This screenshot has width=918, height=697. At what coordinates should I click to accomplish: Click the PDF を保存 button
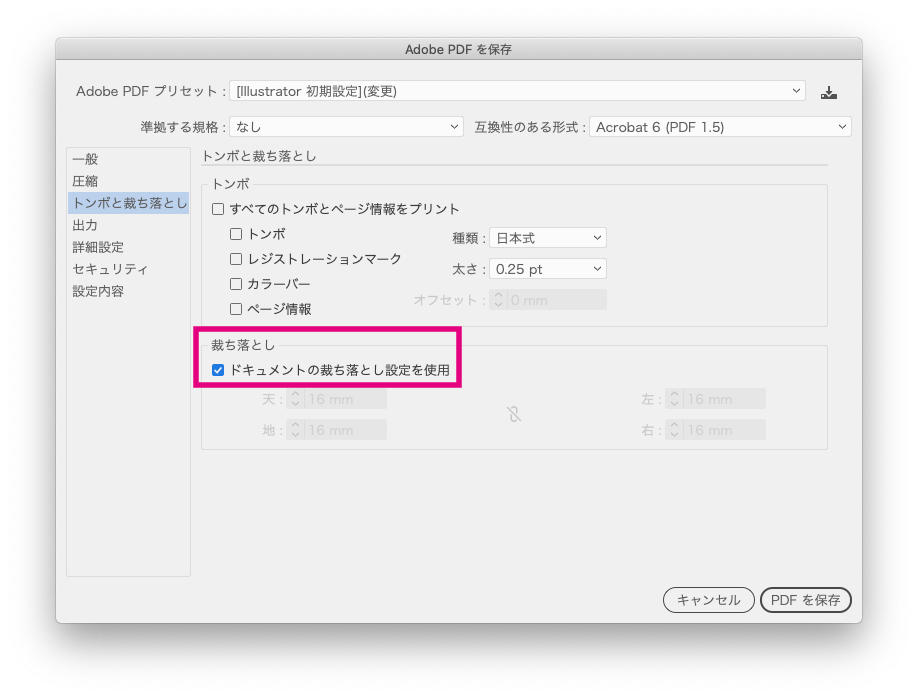point(805,600)
